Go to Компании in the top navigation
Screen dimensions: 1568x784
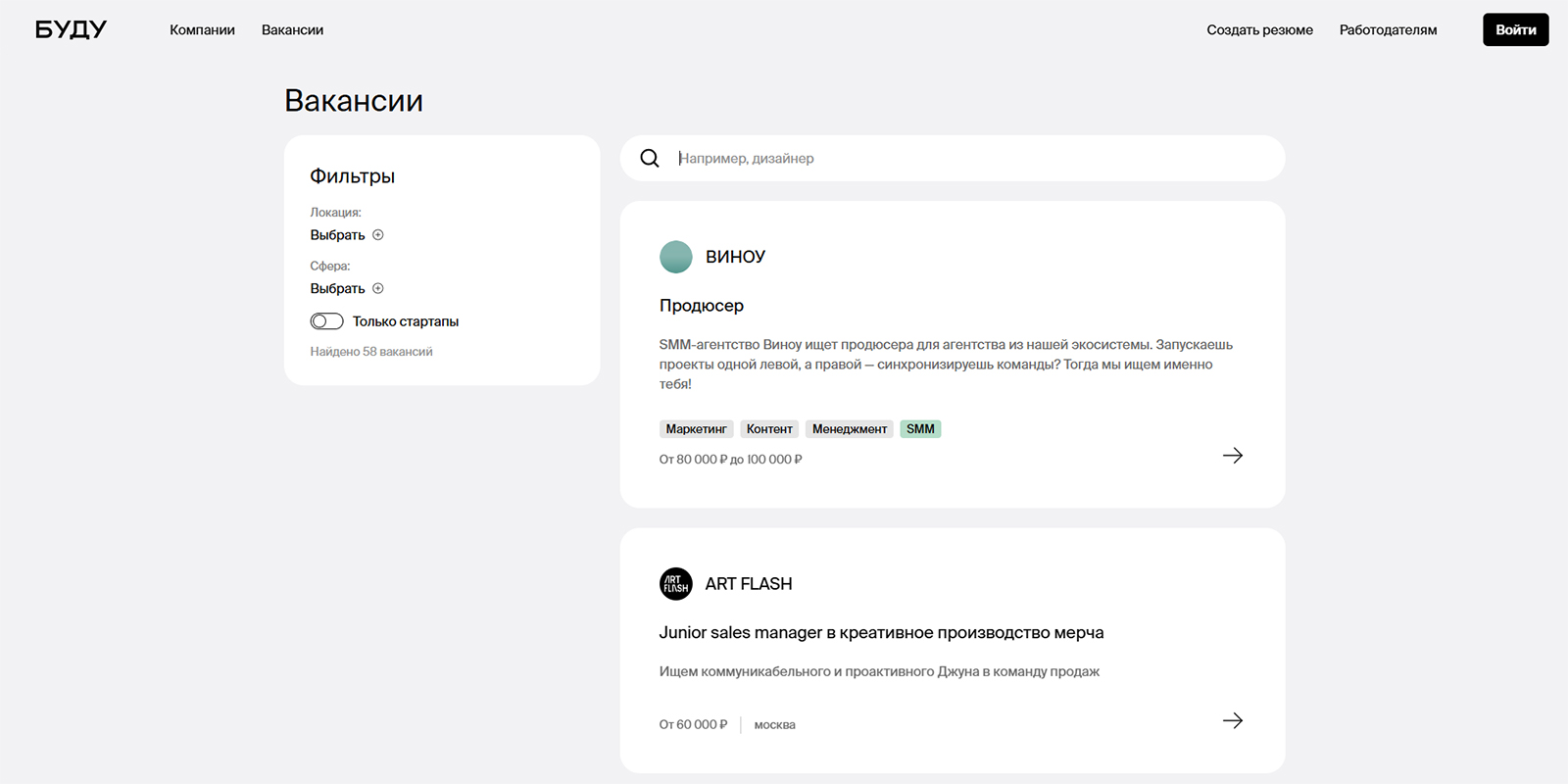click(202, 30)
